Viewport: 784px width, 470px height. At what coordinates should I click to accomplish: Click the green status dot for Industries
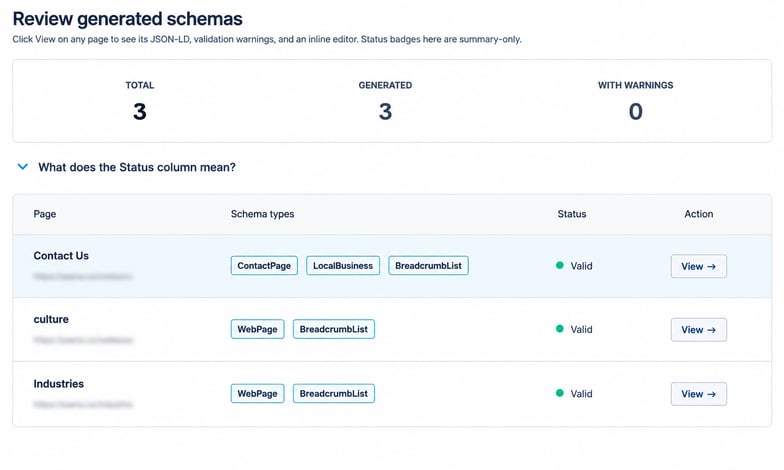coord(560,393)
